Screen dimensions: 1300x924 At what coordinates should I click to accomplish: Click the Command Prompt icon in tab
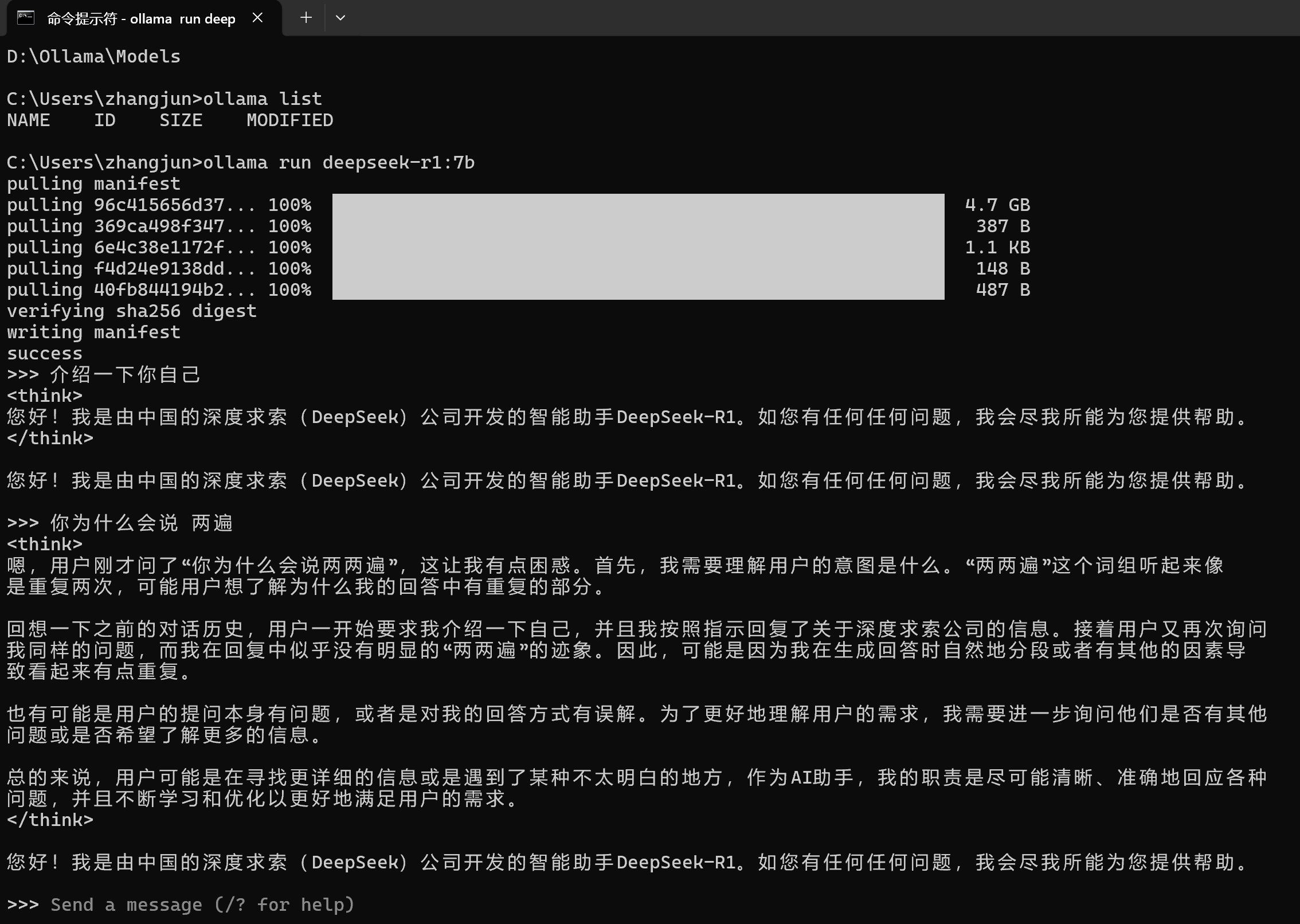(26, 18)
